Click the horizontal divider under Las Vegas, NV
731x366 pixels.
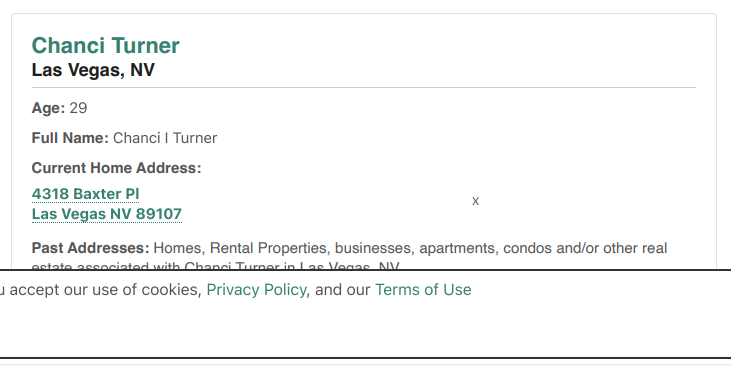point(364,87)
